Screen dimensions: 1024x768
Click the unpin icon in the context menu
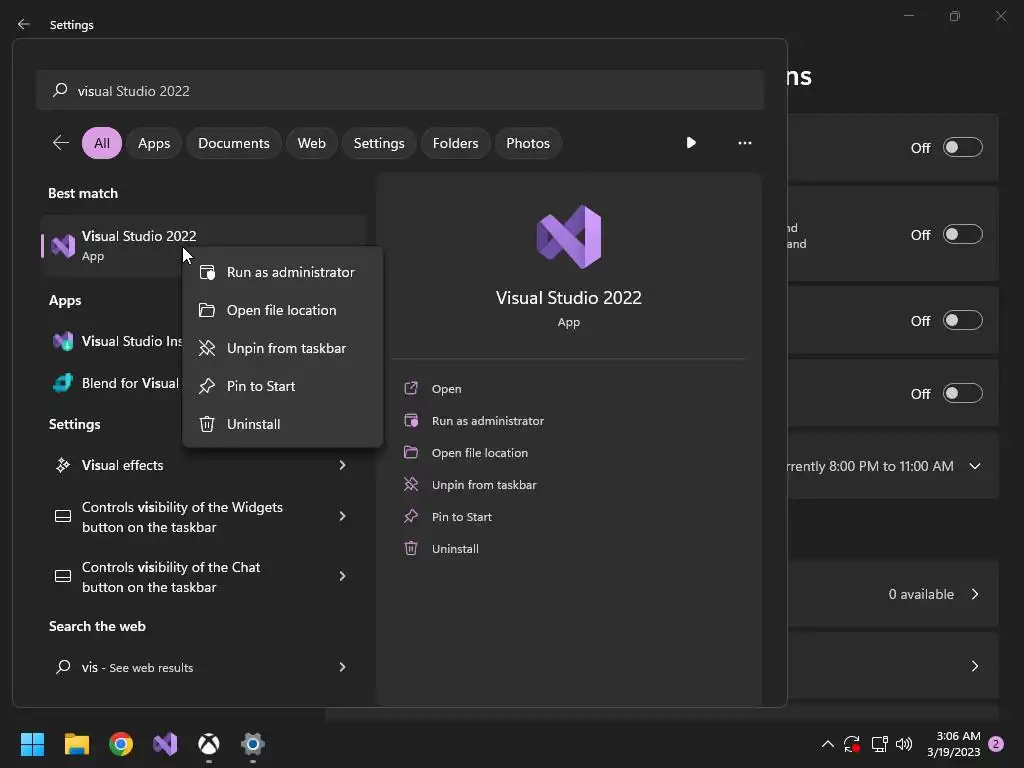(x=207, y=348)
